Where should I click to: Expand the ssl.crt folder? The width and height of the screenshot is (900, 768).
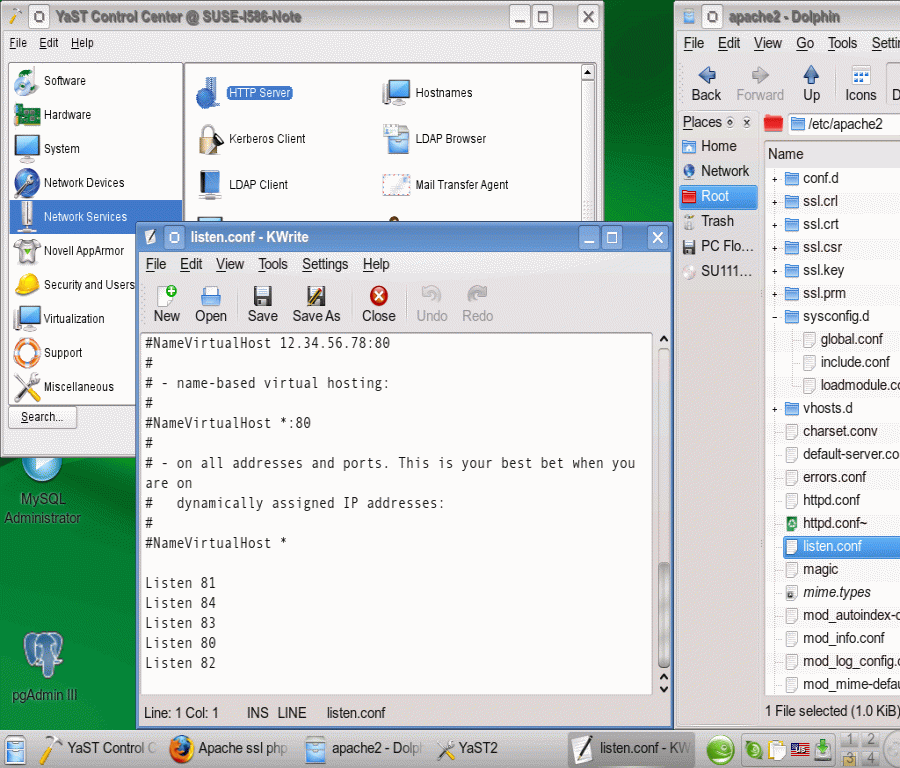(x=774, y=225)
